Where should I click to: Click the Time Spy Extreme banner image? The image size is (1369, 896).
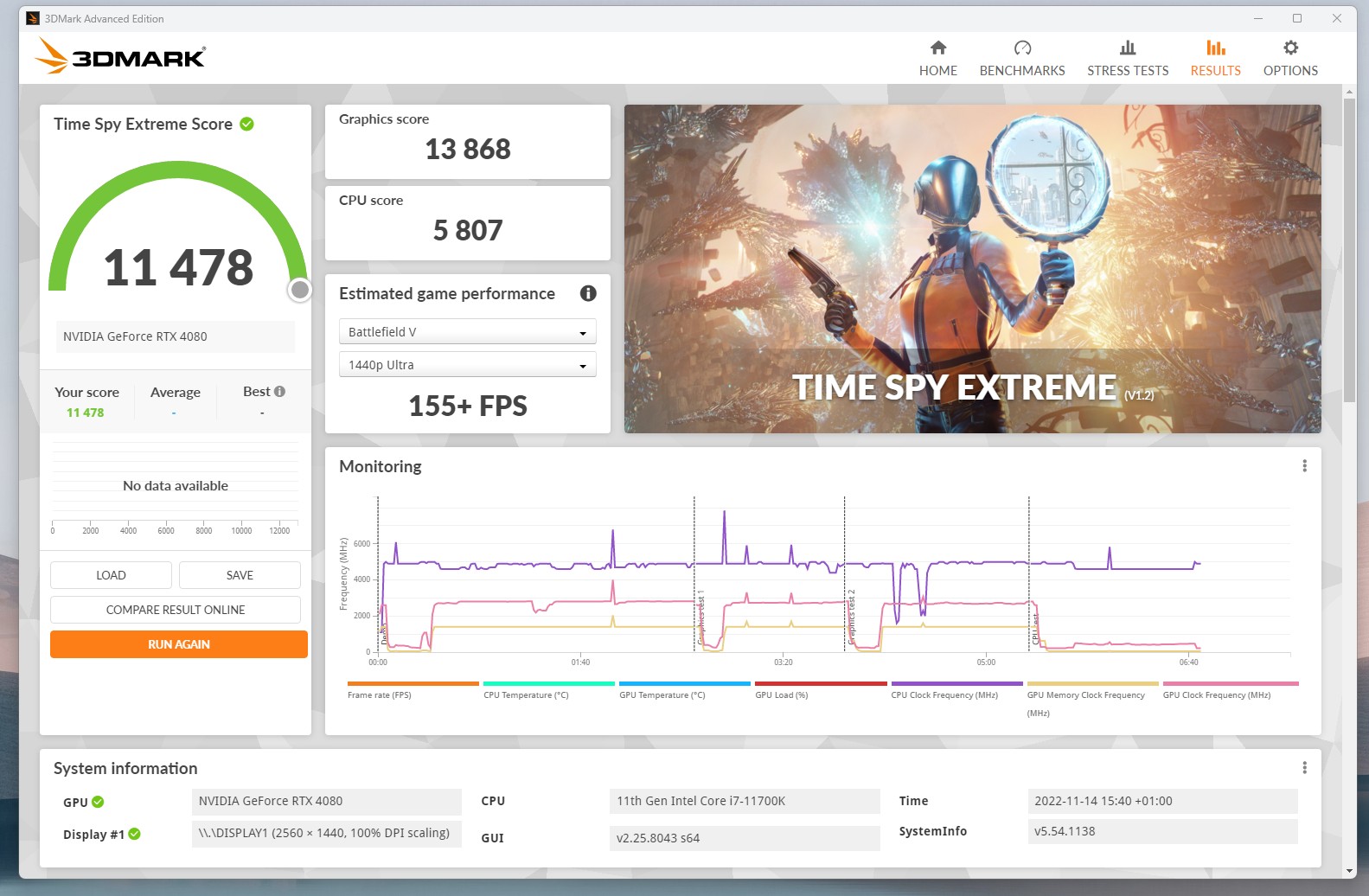click(972, 269)
